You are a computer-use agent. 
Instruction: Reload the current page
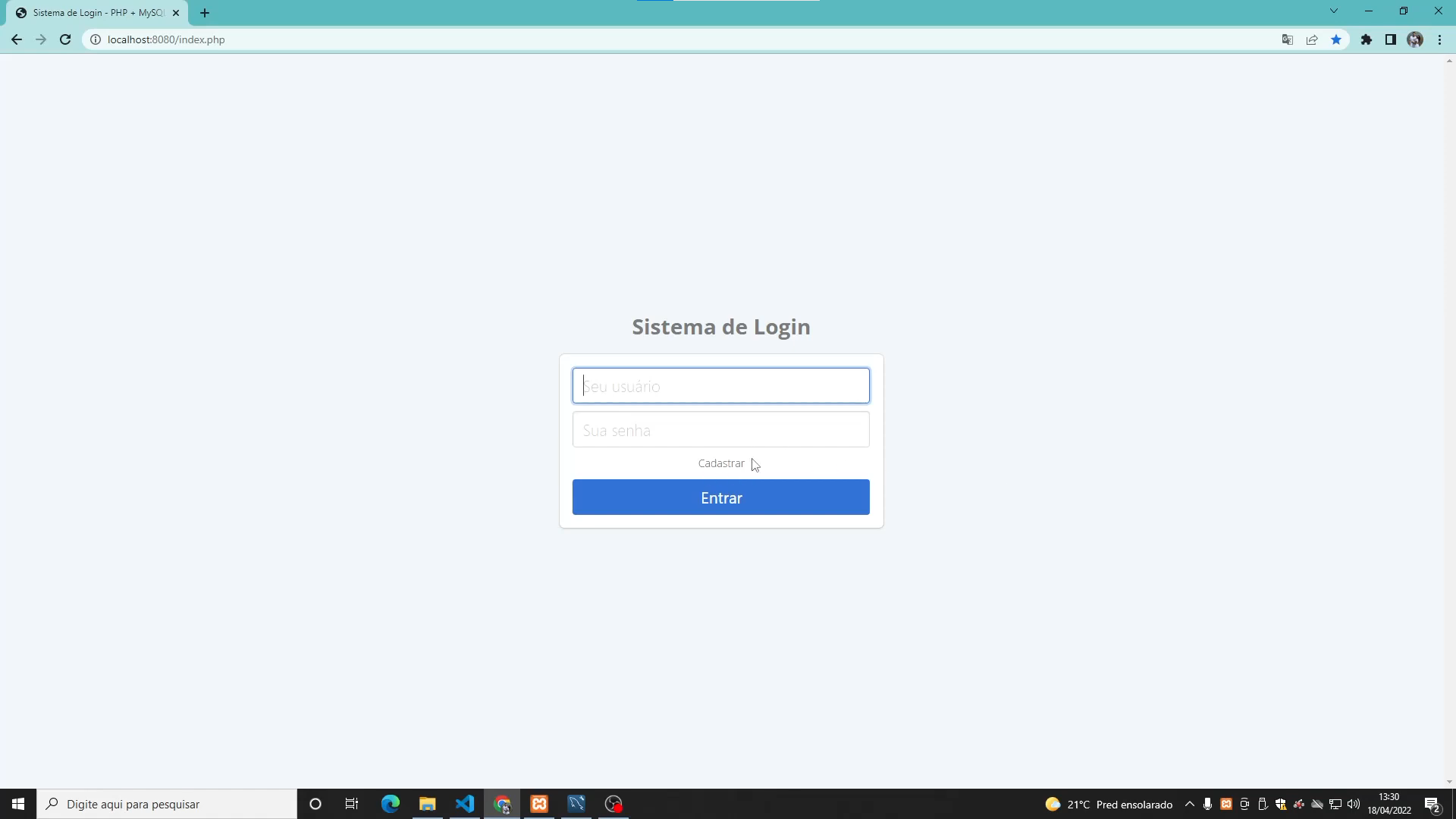[65, 39]
